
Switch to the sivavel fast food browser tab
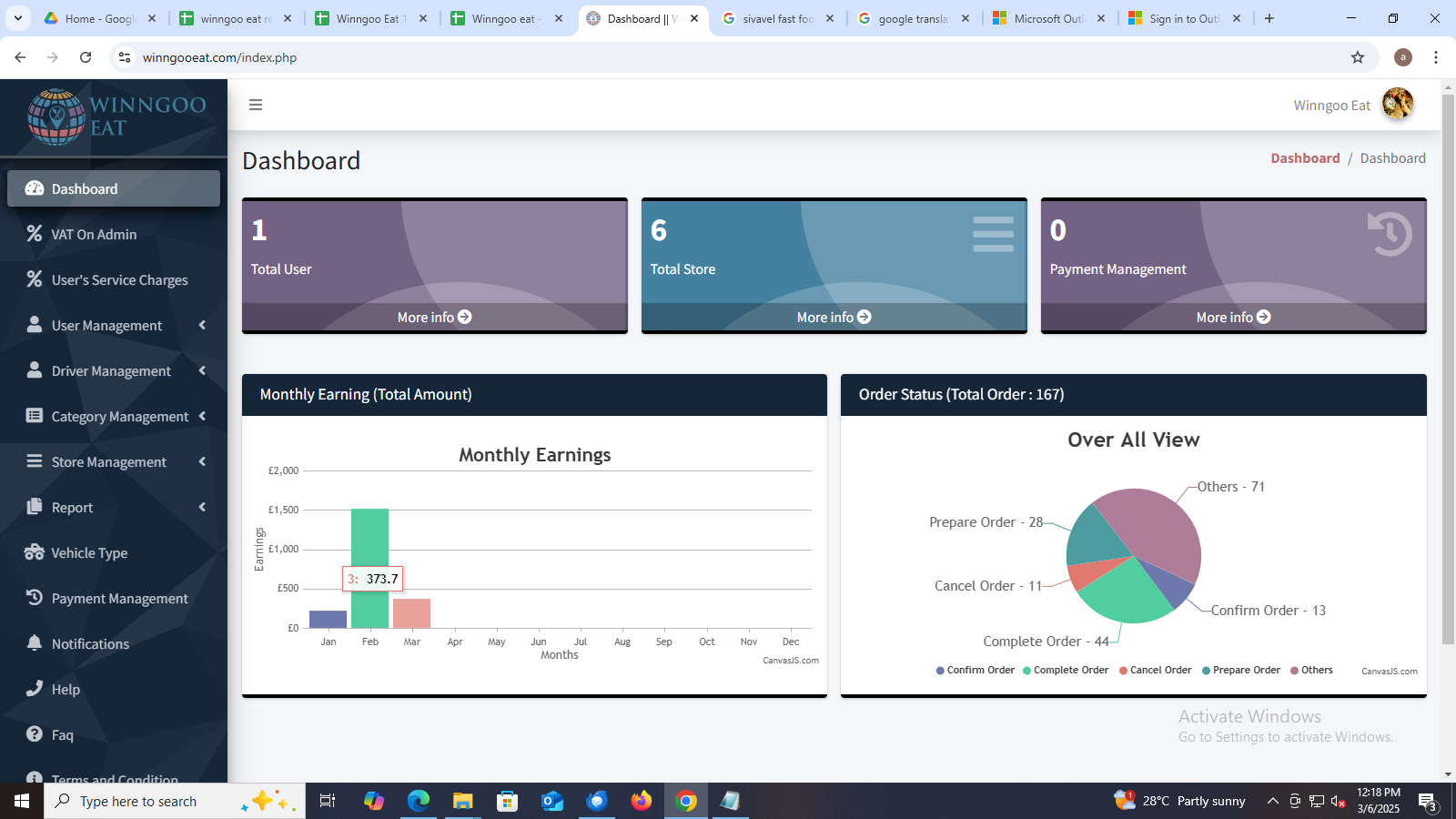click(x=777, y=18)
